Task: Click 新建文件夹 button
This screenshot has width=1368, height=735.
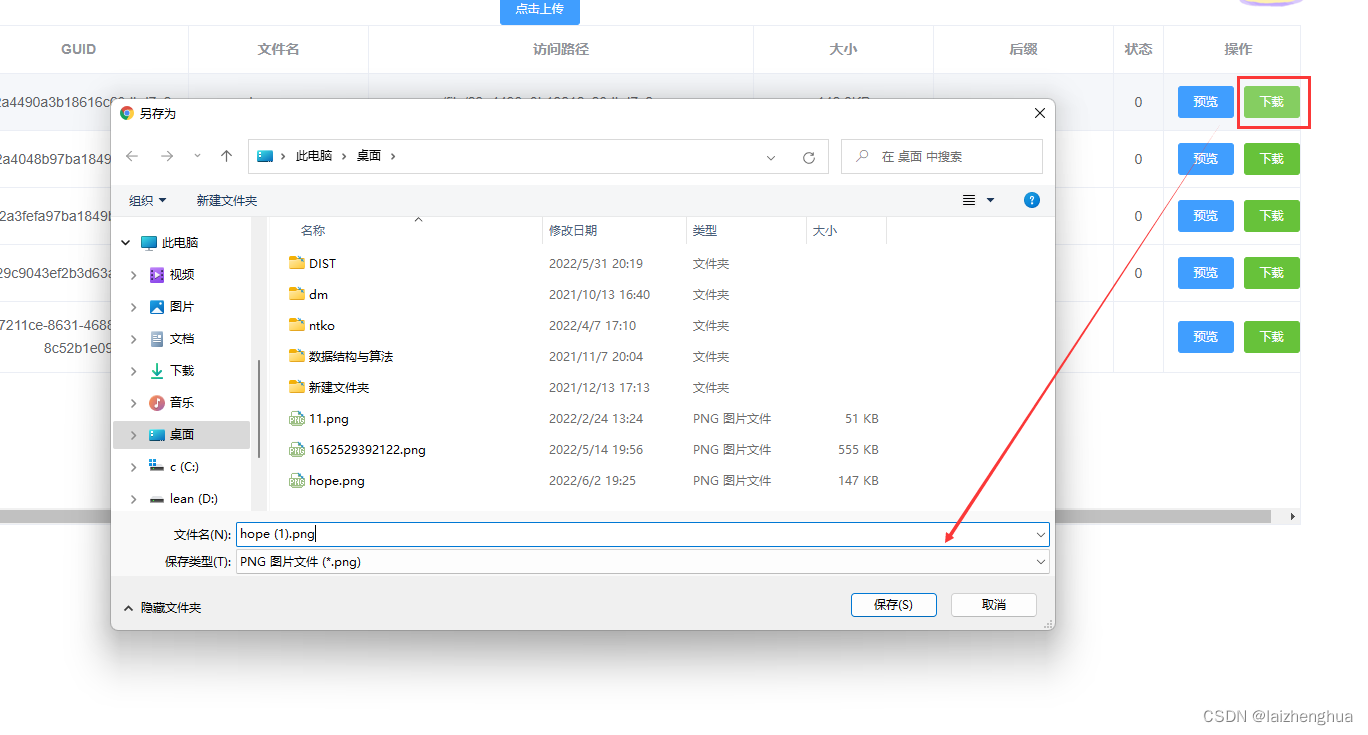Action: coord(227,201)
